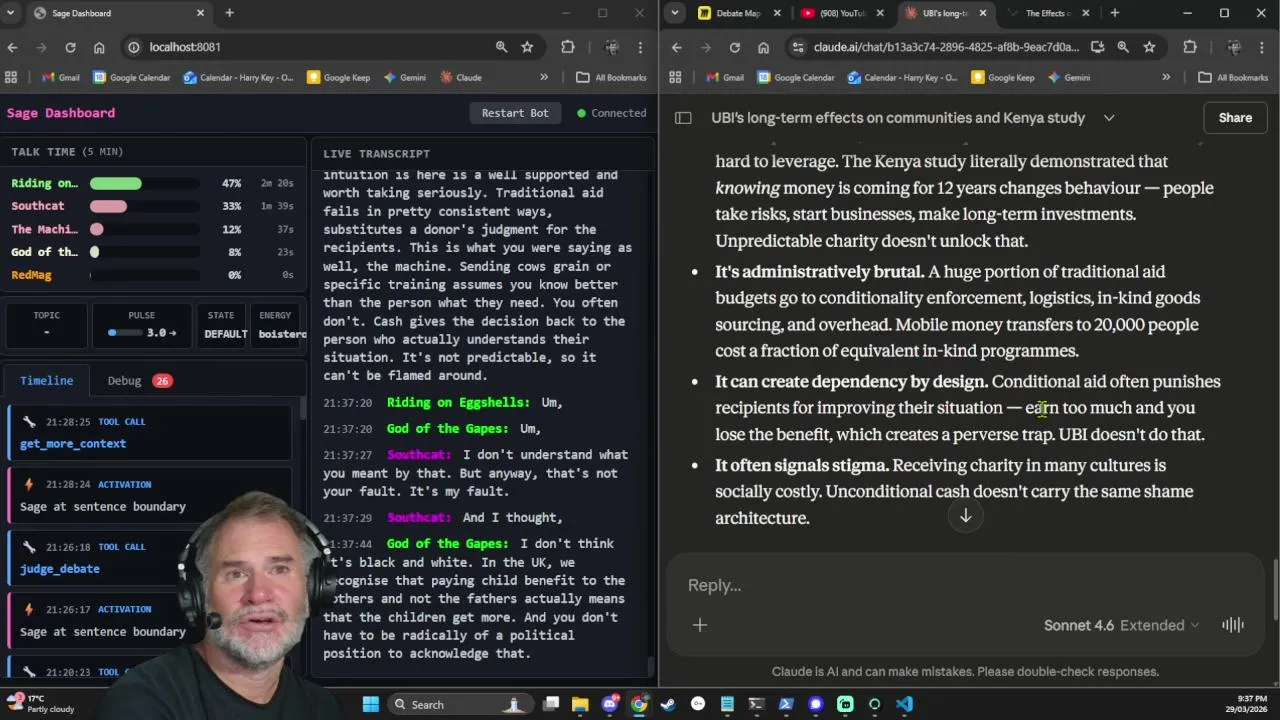Open the Sonnet 4.6 Extended model selector
Image resolution: width=1280 pixels, height=720 pixels.
(1121, 625)
